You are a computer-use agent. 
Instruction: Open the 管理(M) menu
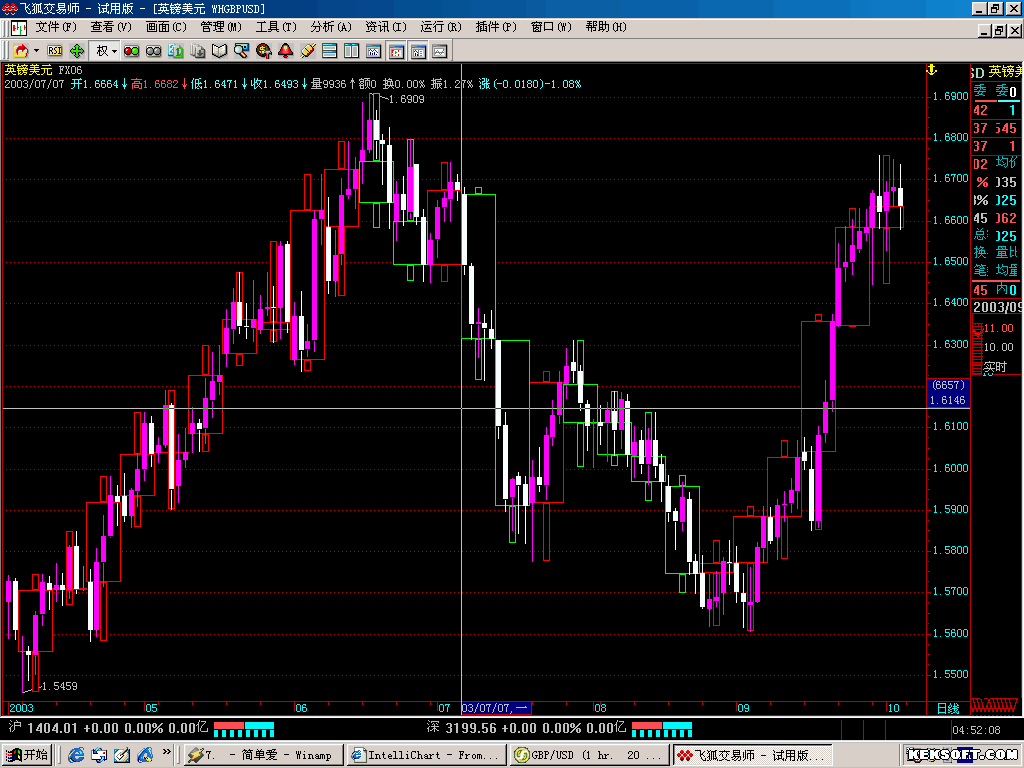(221, 27)
